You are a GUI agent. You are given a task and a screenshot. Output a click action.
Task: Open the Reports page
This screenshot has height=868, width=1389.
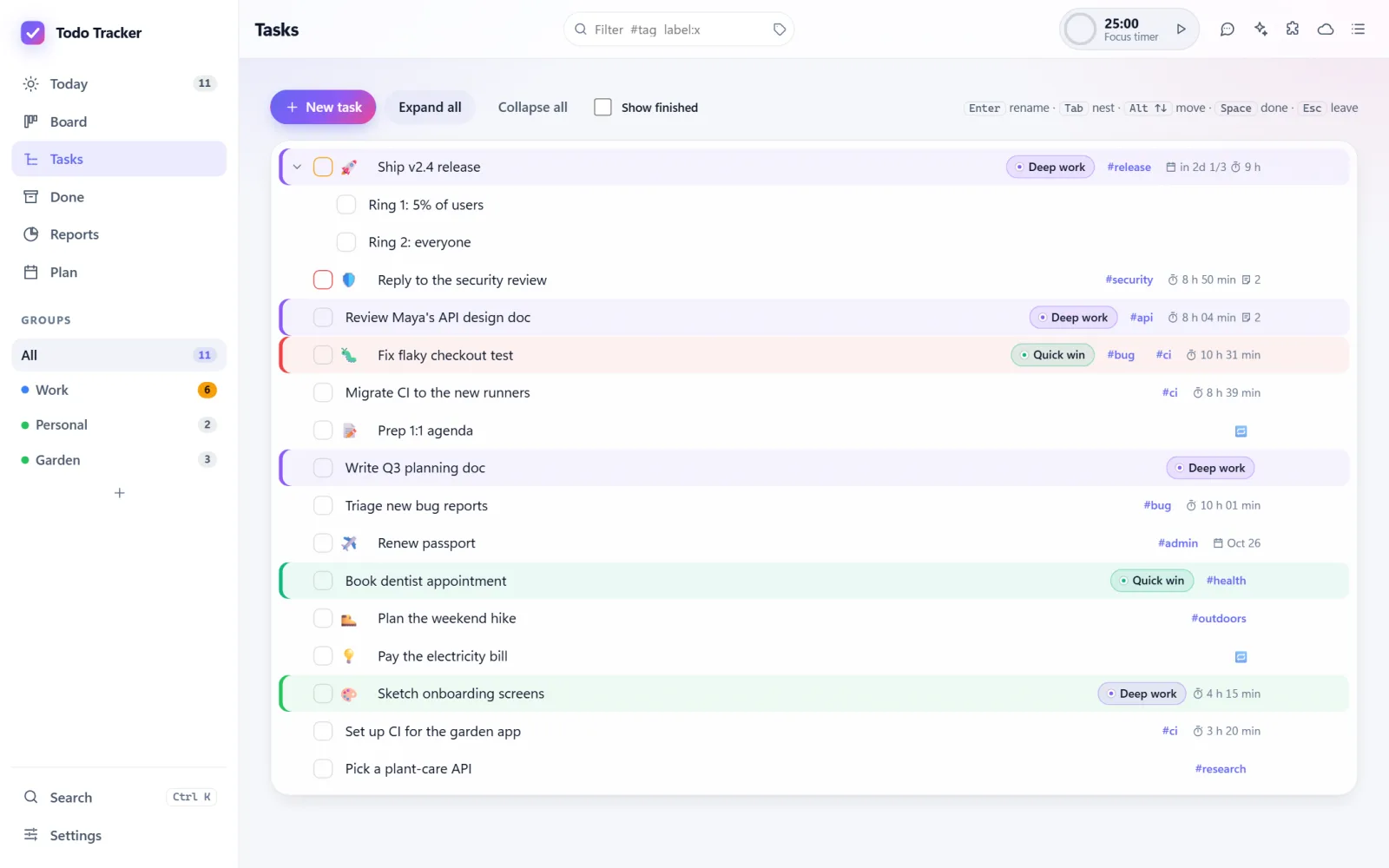pos(119,234)
